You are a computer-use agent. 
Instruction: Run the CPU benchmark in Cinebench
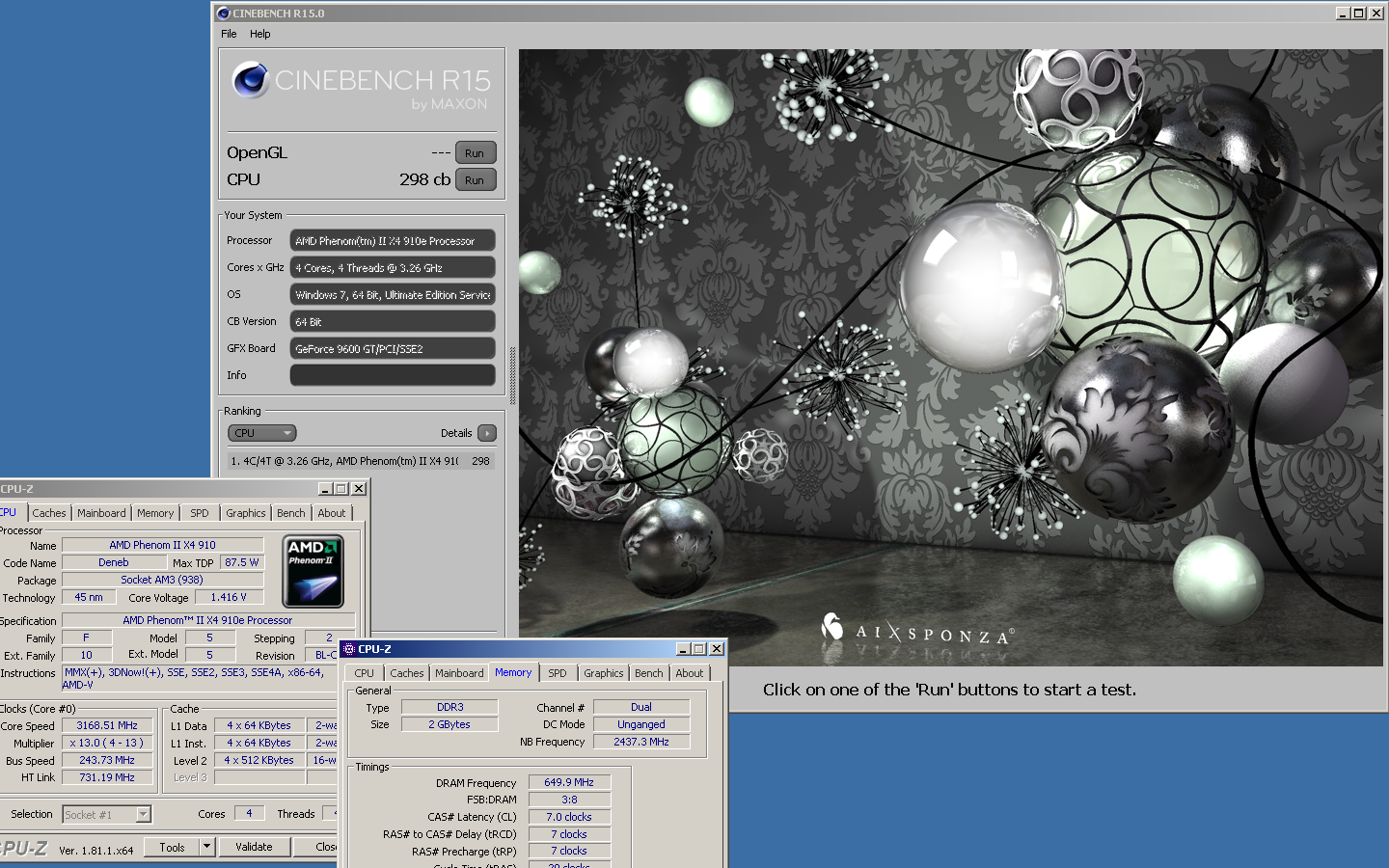click(x=475, y=180)
